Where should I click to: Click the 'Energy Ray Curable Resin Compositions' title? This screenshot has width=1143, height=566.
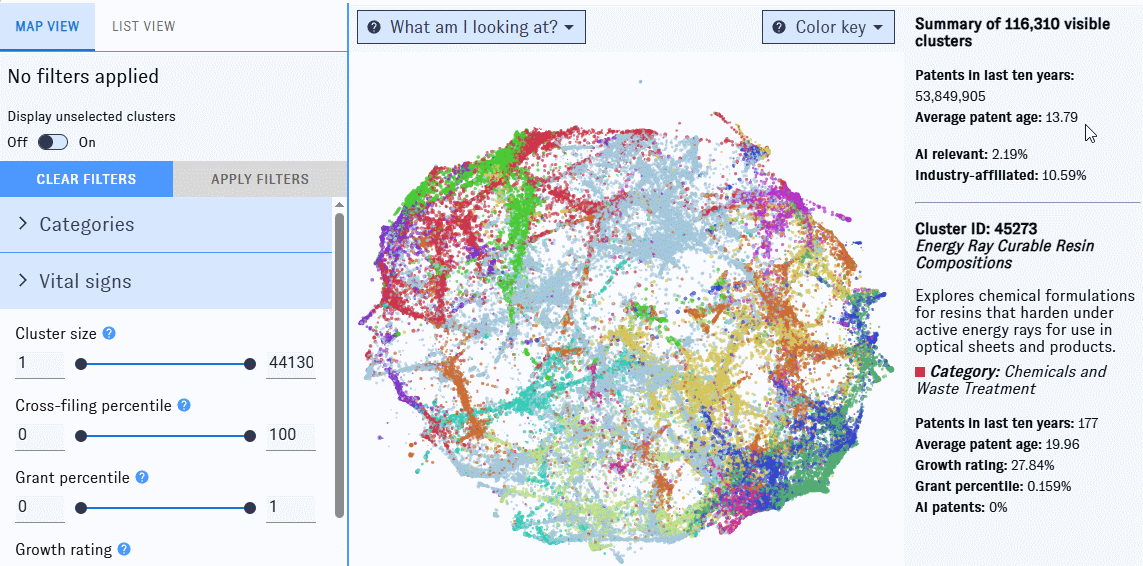[1005, 255]
